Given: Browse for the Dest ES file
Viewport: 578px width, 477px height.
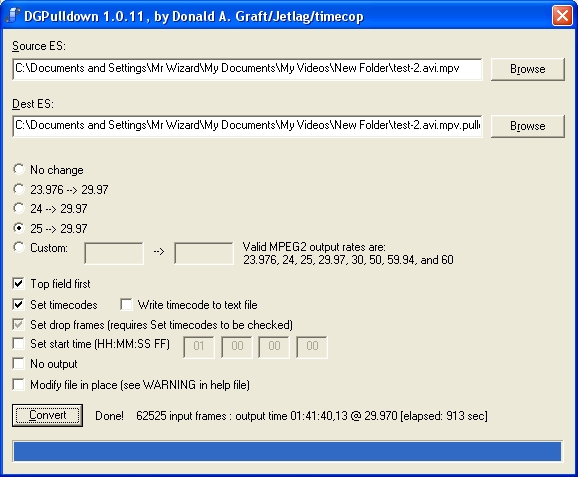Looking at the screenshot, I should pos(527,126).
